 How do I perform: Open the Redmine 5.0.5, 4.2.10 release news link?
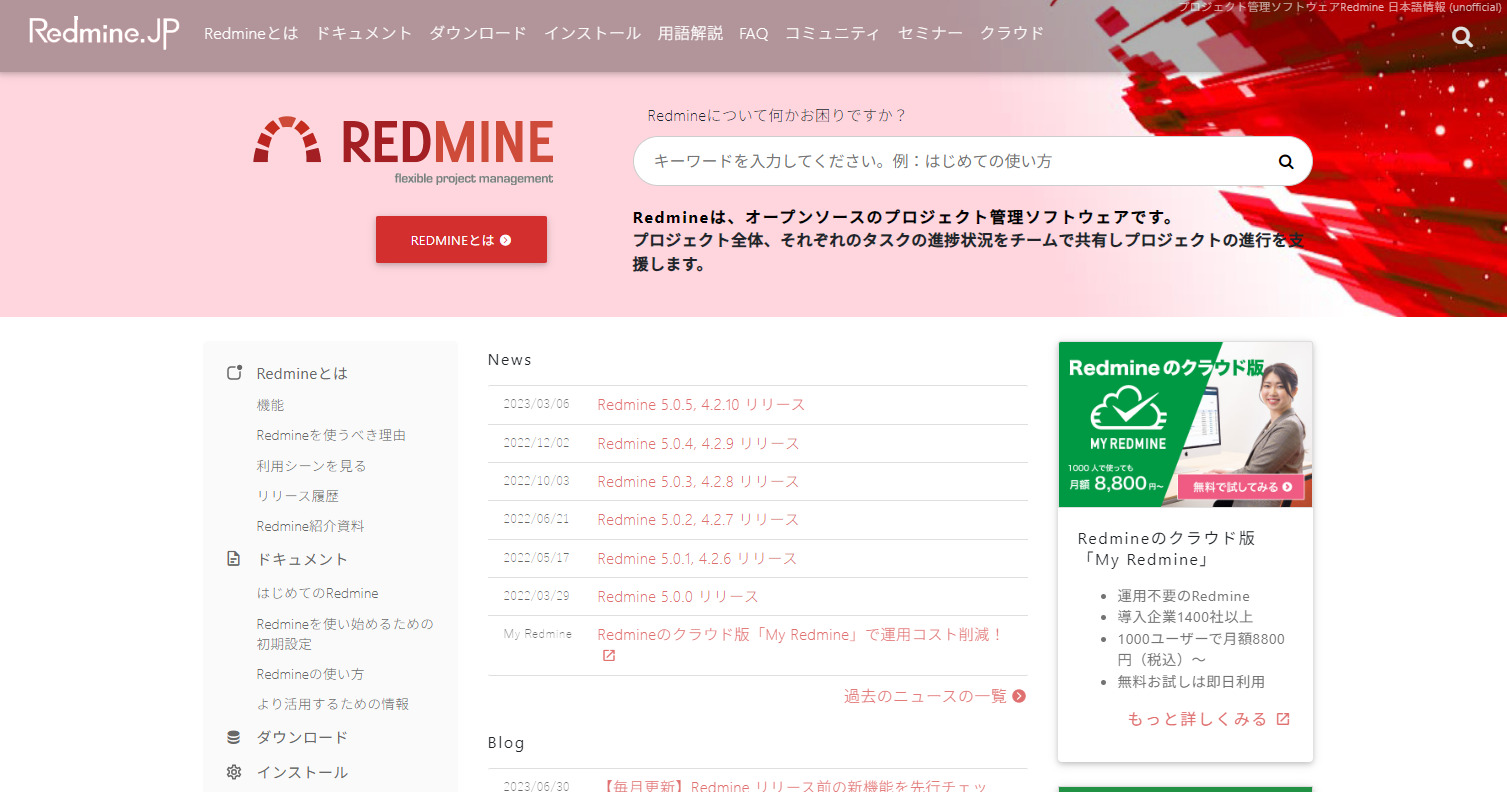click(699, 405)
